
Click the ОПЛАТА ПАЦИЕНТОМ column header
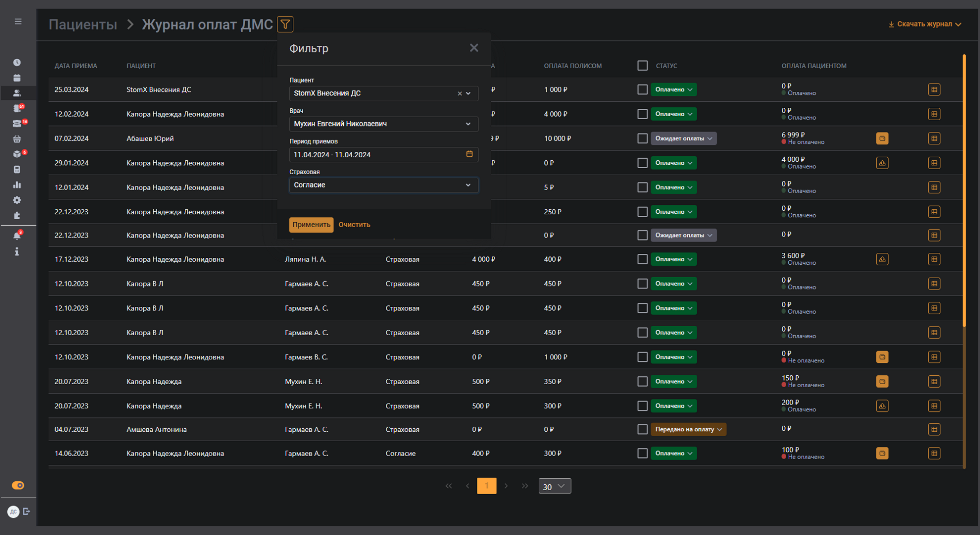[814, 66]
